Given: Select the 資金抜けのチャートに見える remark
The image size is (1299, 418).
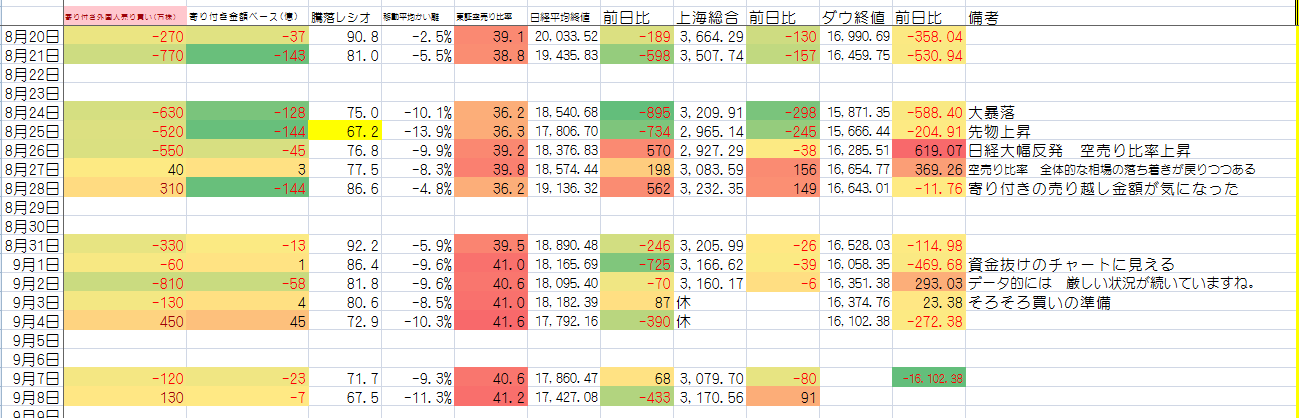Looking at the screenshot, I should point(1069,265).
